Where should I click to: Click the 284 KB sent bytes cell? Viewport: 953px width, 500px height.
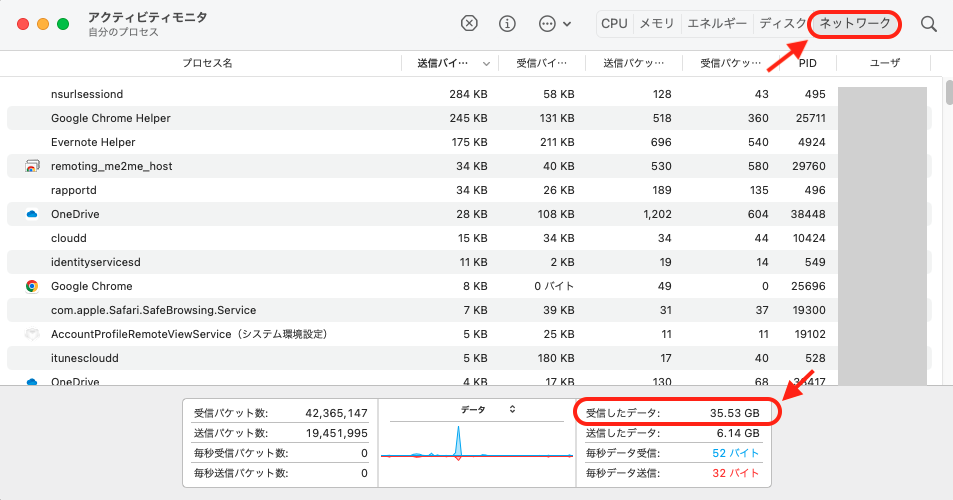click(468, 94)
